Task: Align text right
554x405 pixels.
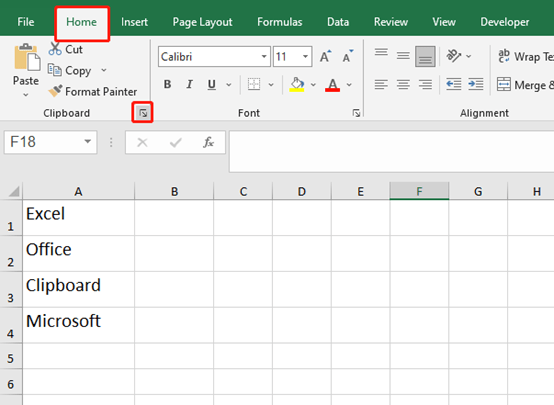Action: (x=425, y=84)
